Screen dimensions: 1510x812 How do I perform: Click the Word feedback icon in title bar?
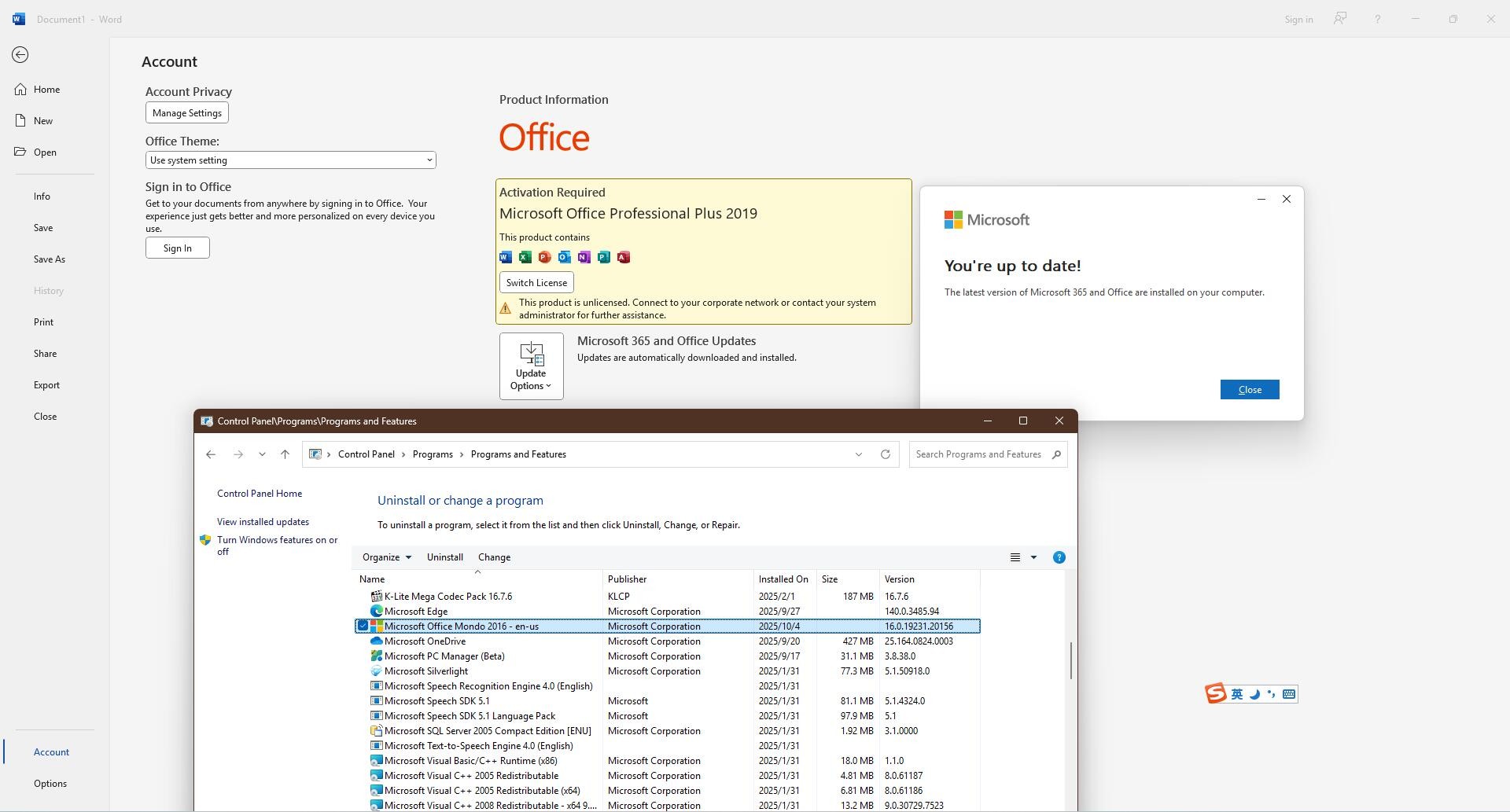(1339, 19)
